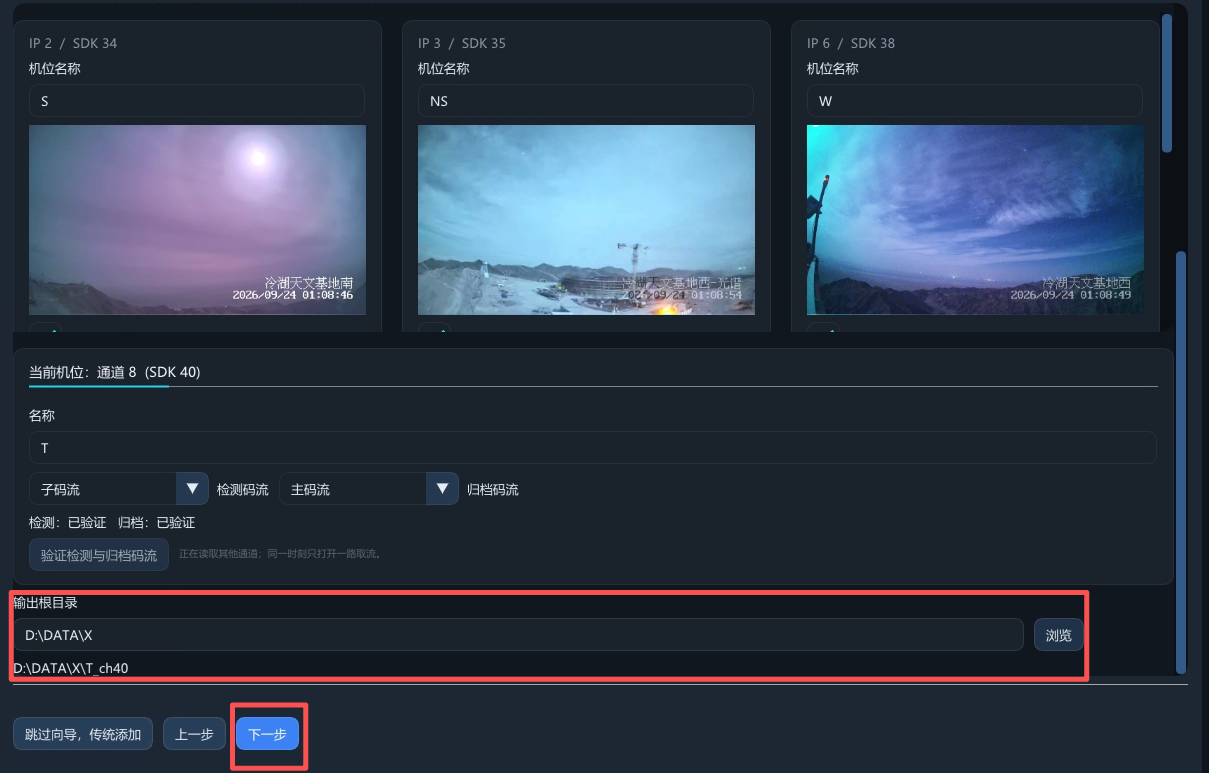1209x773 pixels.
Task: Click the 名称 field containing T
Action: coord(592,448)
